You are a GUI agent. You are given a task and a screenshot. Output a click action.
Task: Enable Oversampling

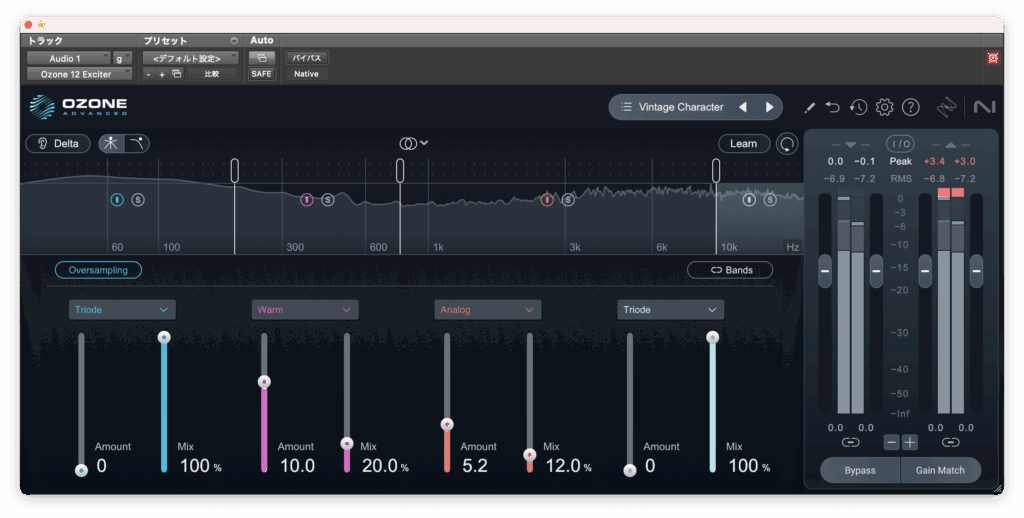tap(98, 270)
